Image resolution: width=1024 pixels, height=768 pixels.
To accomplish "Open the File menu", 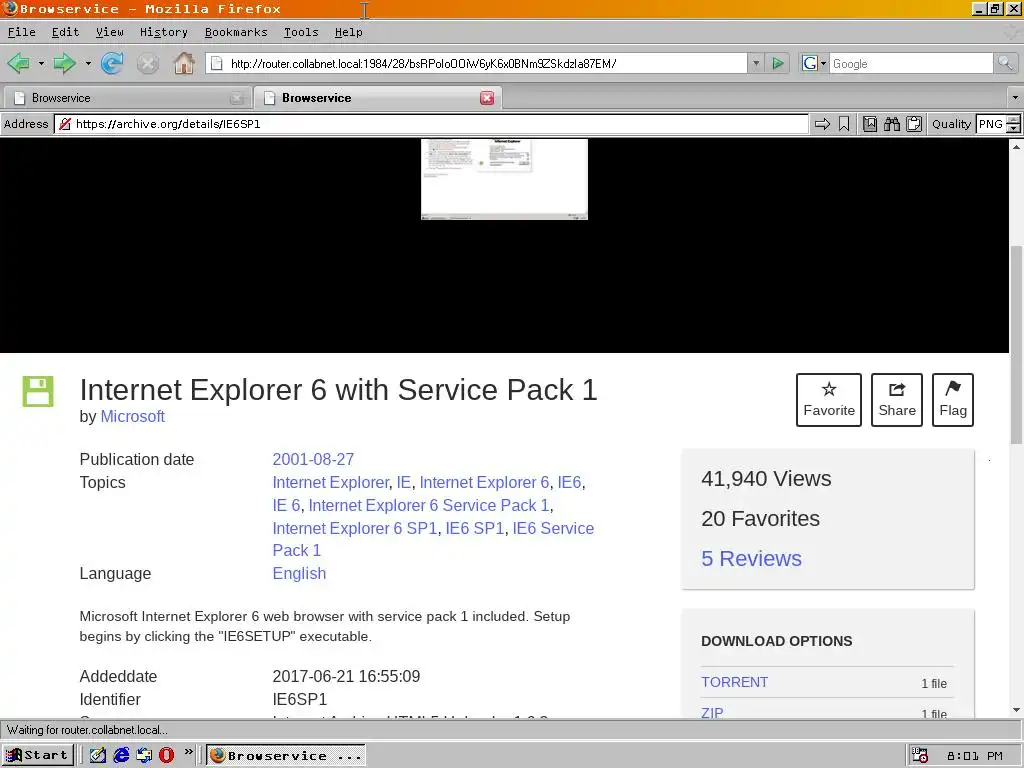I will [22, 32].
